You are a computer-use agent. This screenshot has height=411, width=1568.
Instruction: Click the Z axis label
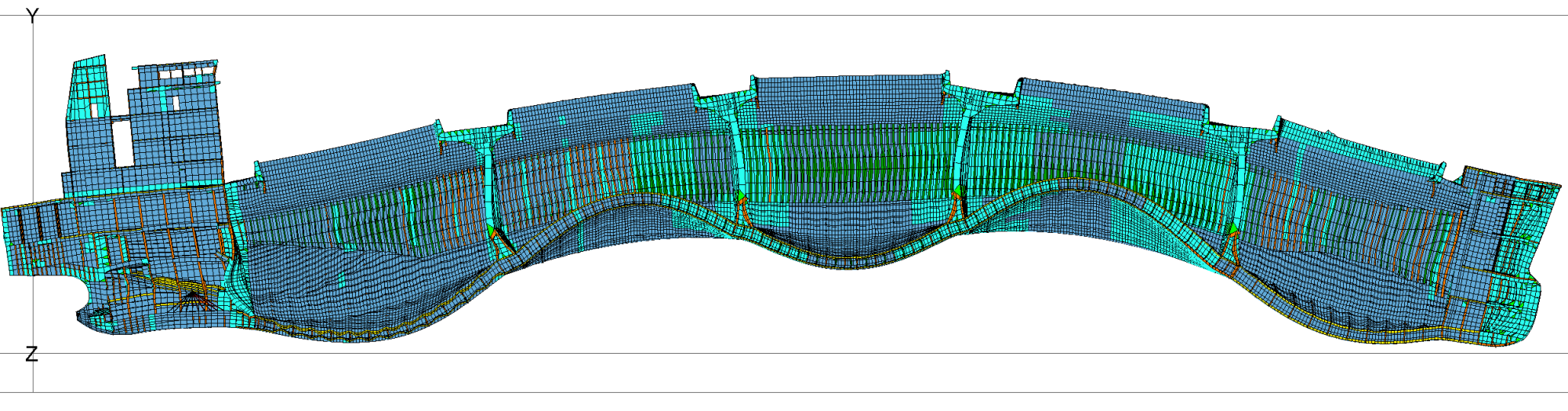click(x=31, y=355)
